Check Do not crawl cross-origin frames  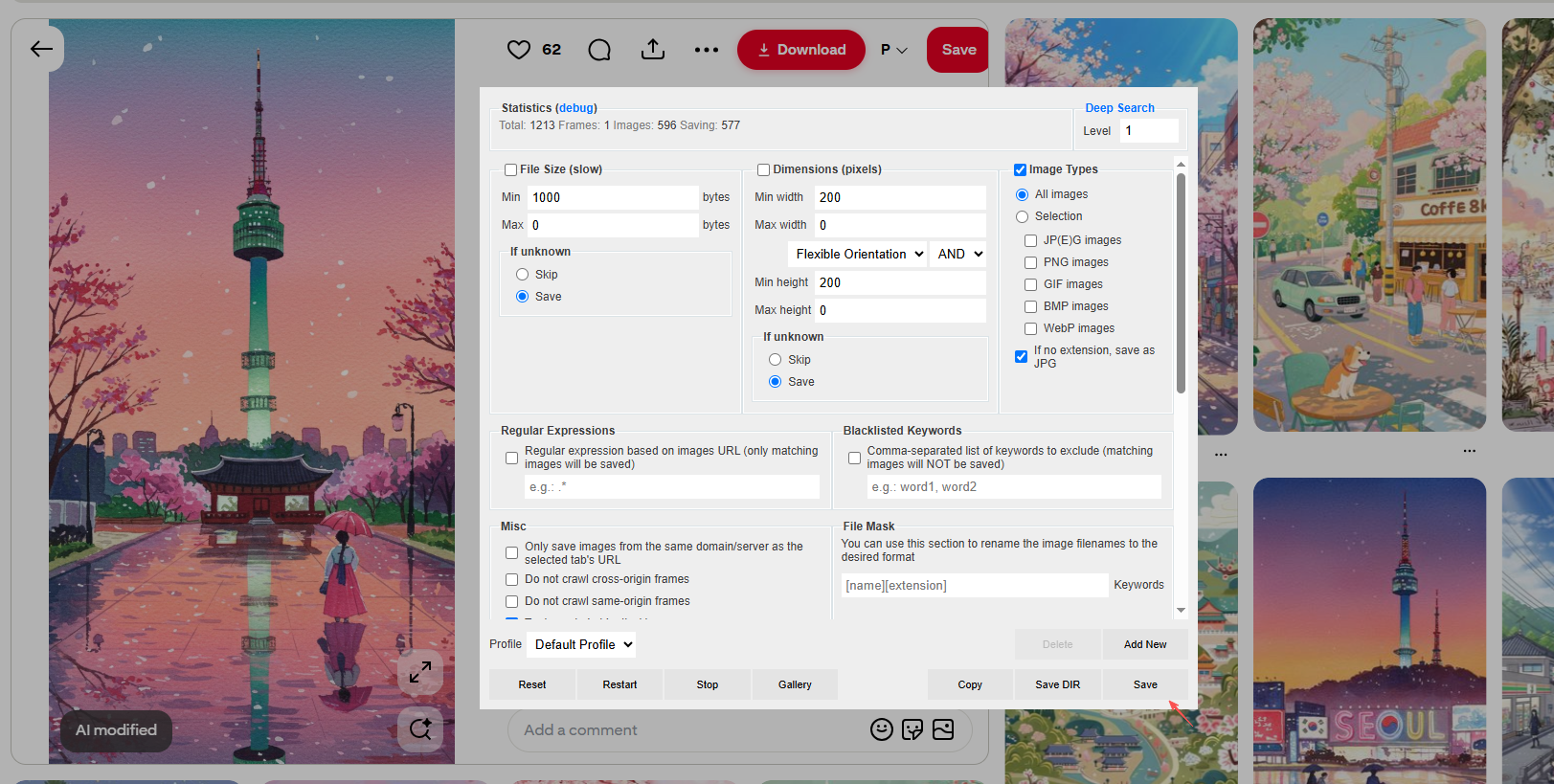point(512,579)
